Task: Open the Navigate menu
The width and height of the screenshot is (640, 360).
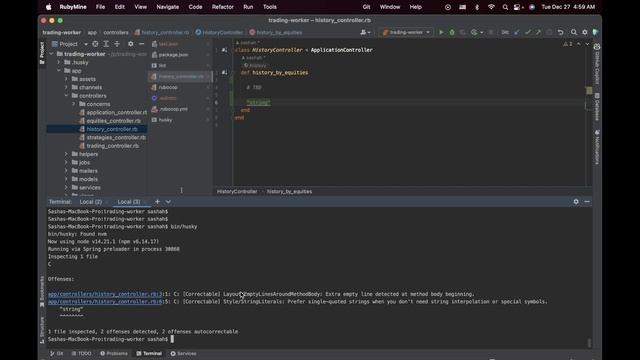Action: [167, 7]
